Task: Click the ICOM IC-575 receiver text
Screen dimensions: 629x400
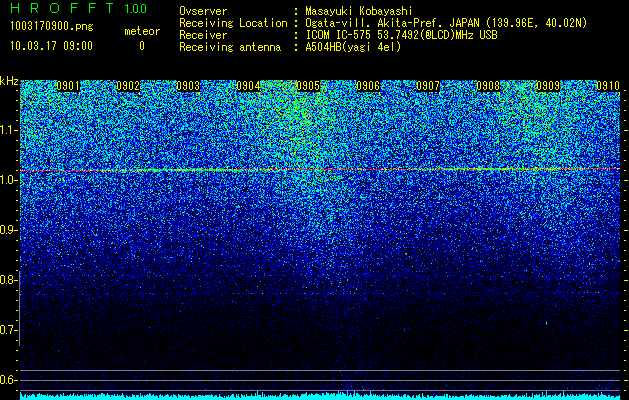Action: tap(401, 35)
